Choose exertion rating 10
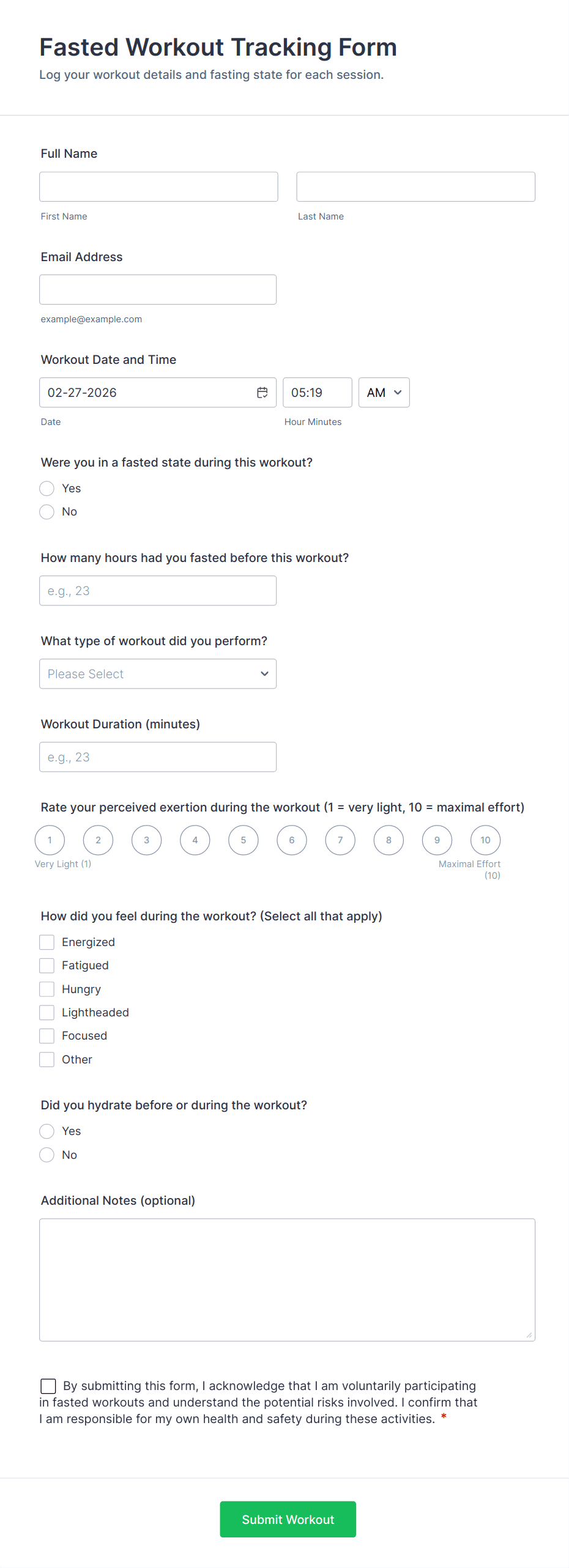Screen dimensions: 569x1568 (485, 840)
